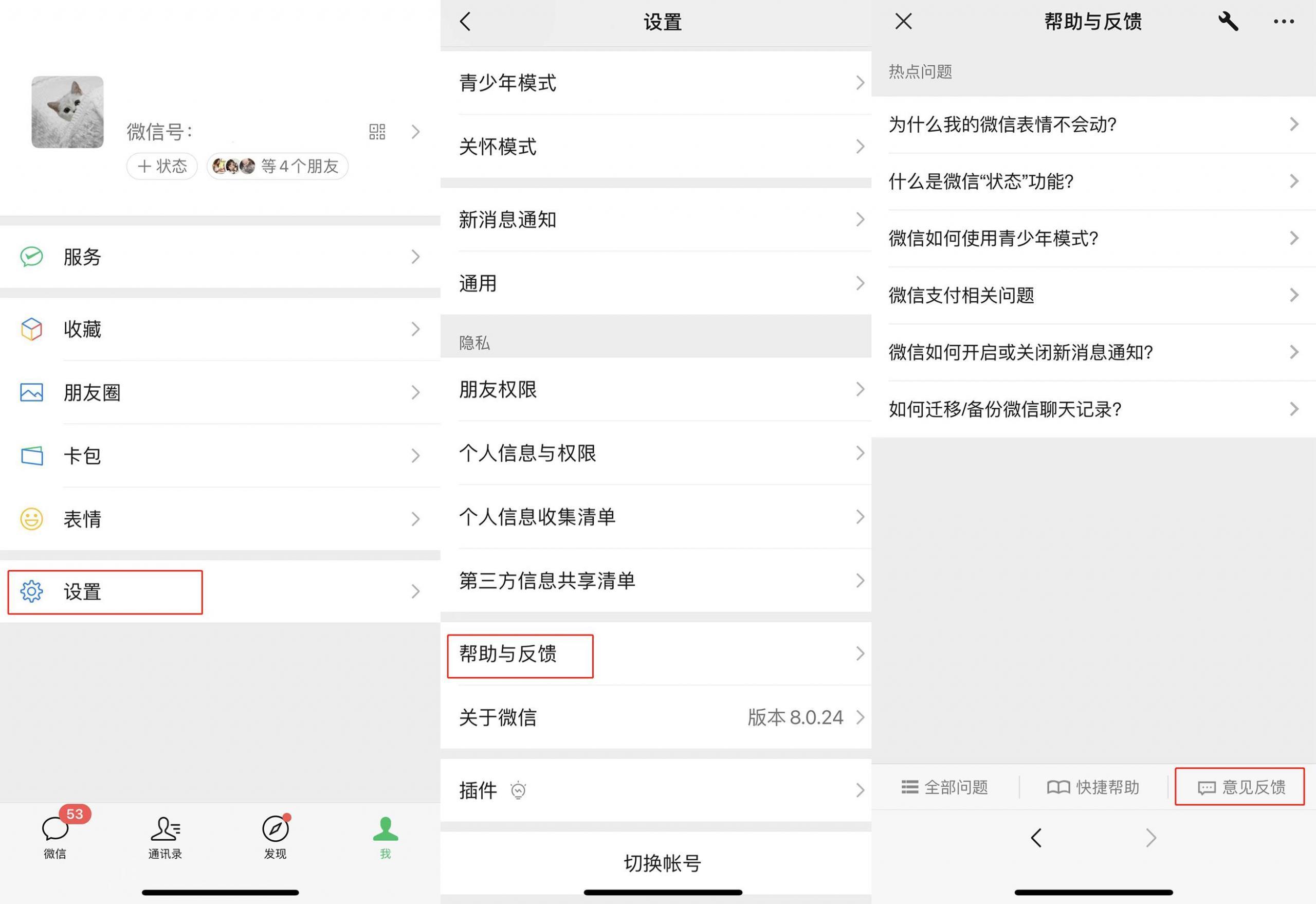Viewport: 1316px width, 904px height.
Task: Open the QR code icon beside WeChat ID
Action: [x=377, y=132]
